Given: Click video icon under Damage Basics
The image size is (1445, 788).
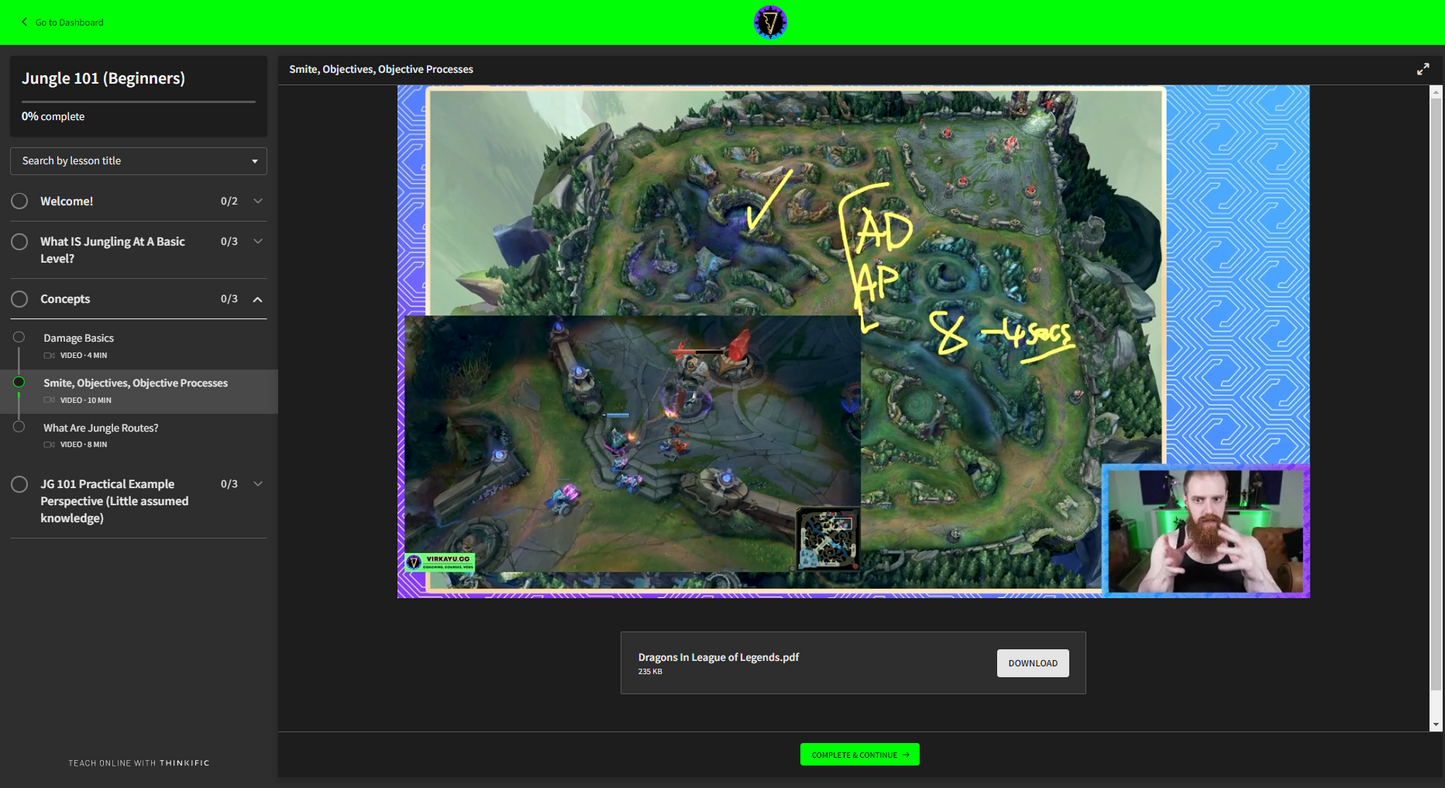Looking at the screenshot, I should pyautogui.click(x=49, y=356).
